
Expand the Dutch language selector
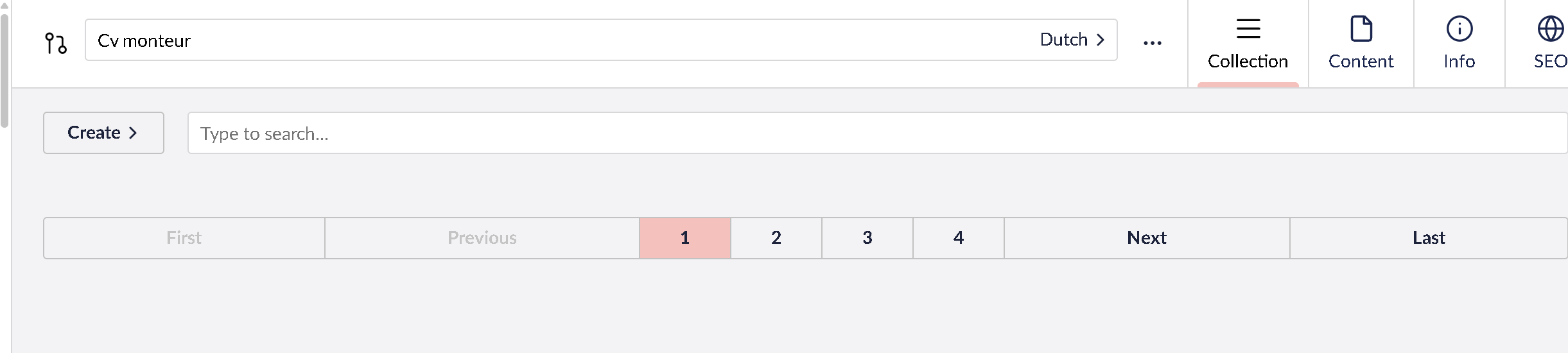pos(1071,40)
